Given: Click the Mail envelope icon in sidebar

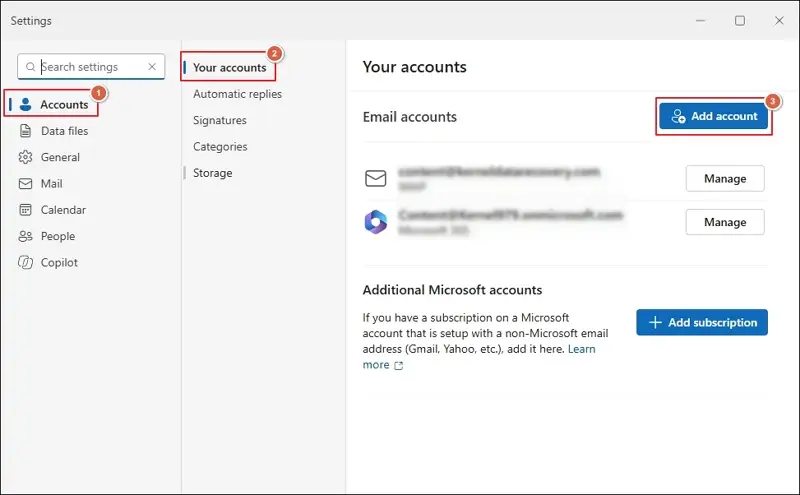Looking at the screenshot, I should point(25,184).
